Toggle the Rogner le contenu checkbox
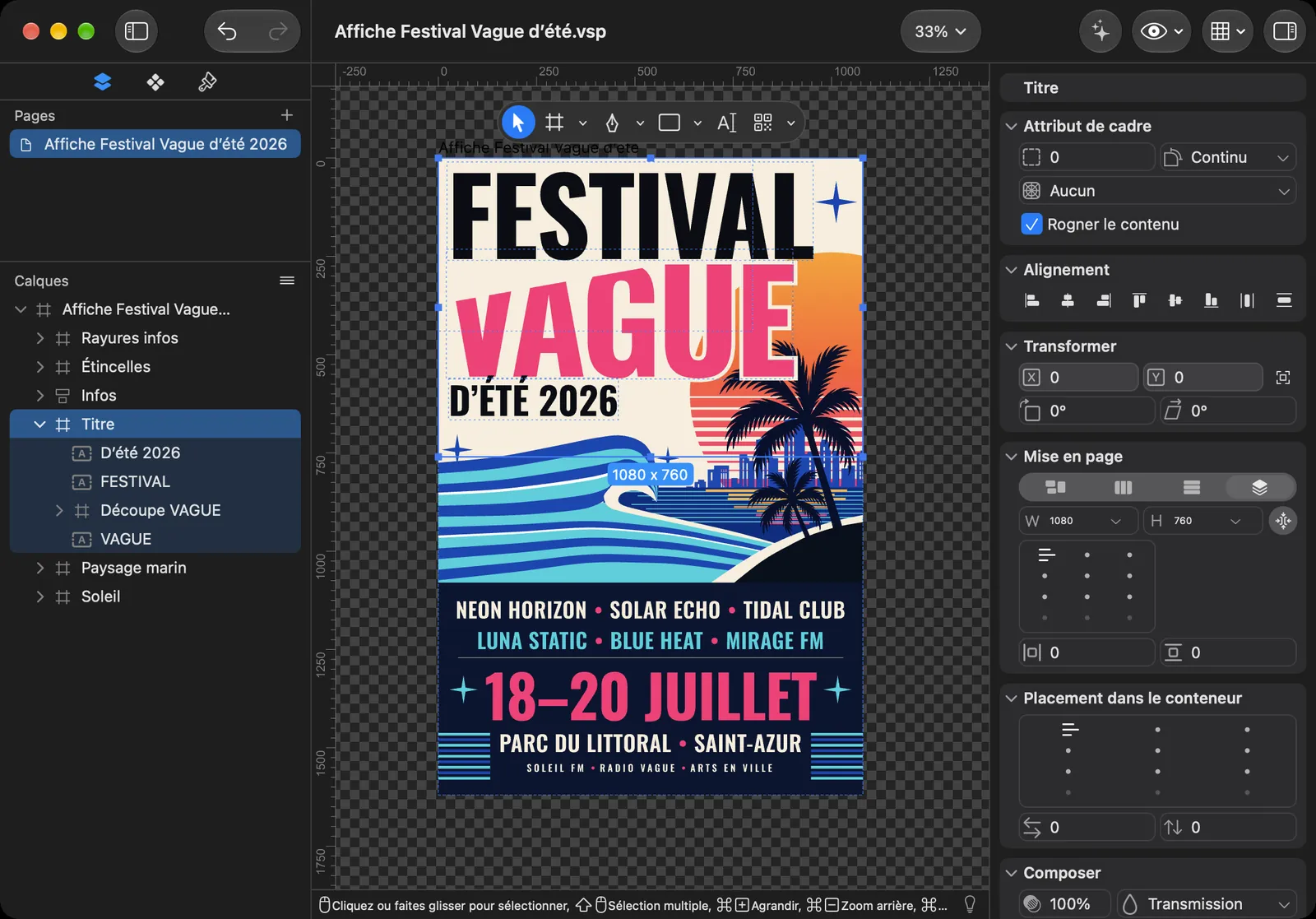This screenshot has width=1316, height=919. tap(1031, 224)
